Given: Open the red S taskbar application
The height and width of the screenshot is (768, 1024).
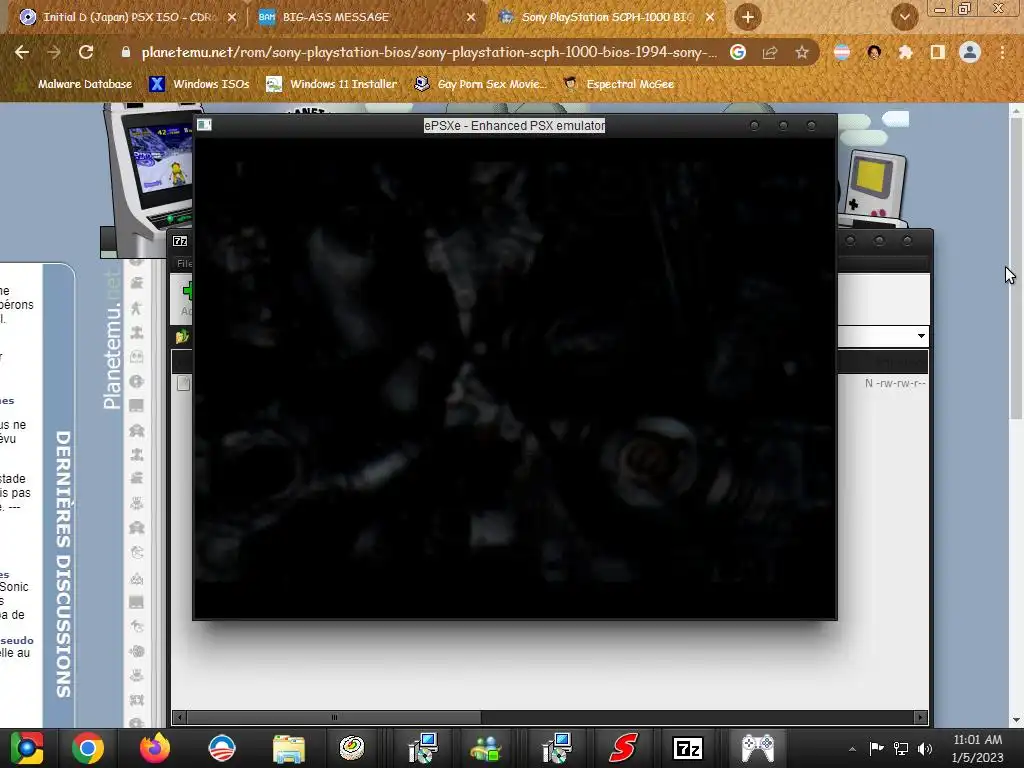Looking at the screenshot, I should click(624, 748).
